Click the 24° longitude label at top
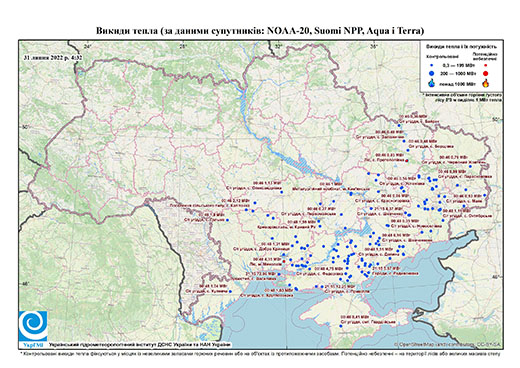This screenshot has width=520, height=368. [88, 46]
